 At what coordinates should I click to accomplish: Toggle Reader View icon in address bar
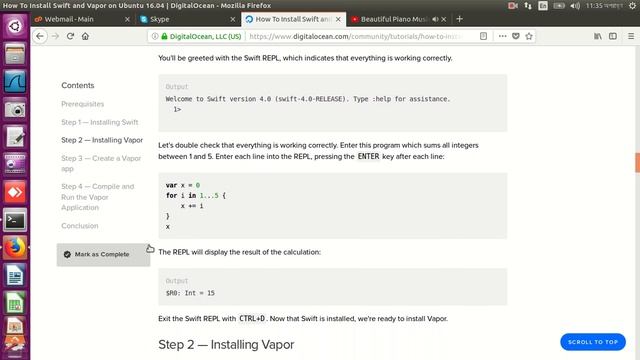[x=483, y=36]
